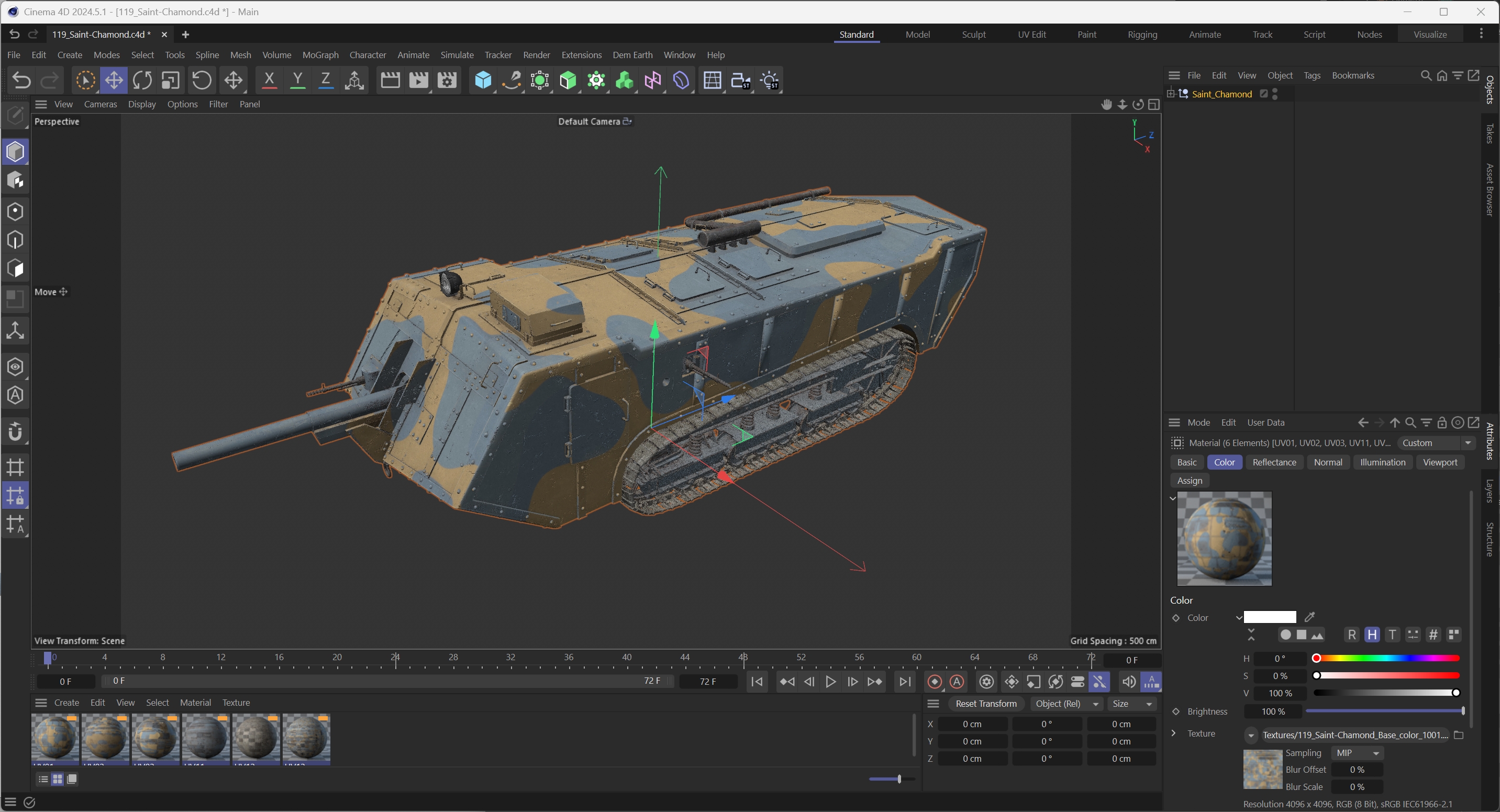The image size is (1500, 812).
Task: Click the Render View clapperboard icon
Action: (x=390, y=80)
